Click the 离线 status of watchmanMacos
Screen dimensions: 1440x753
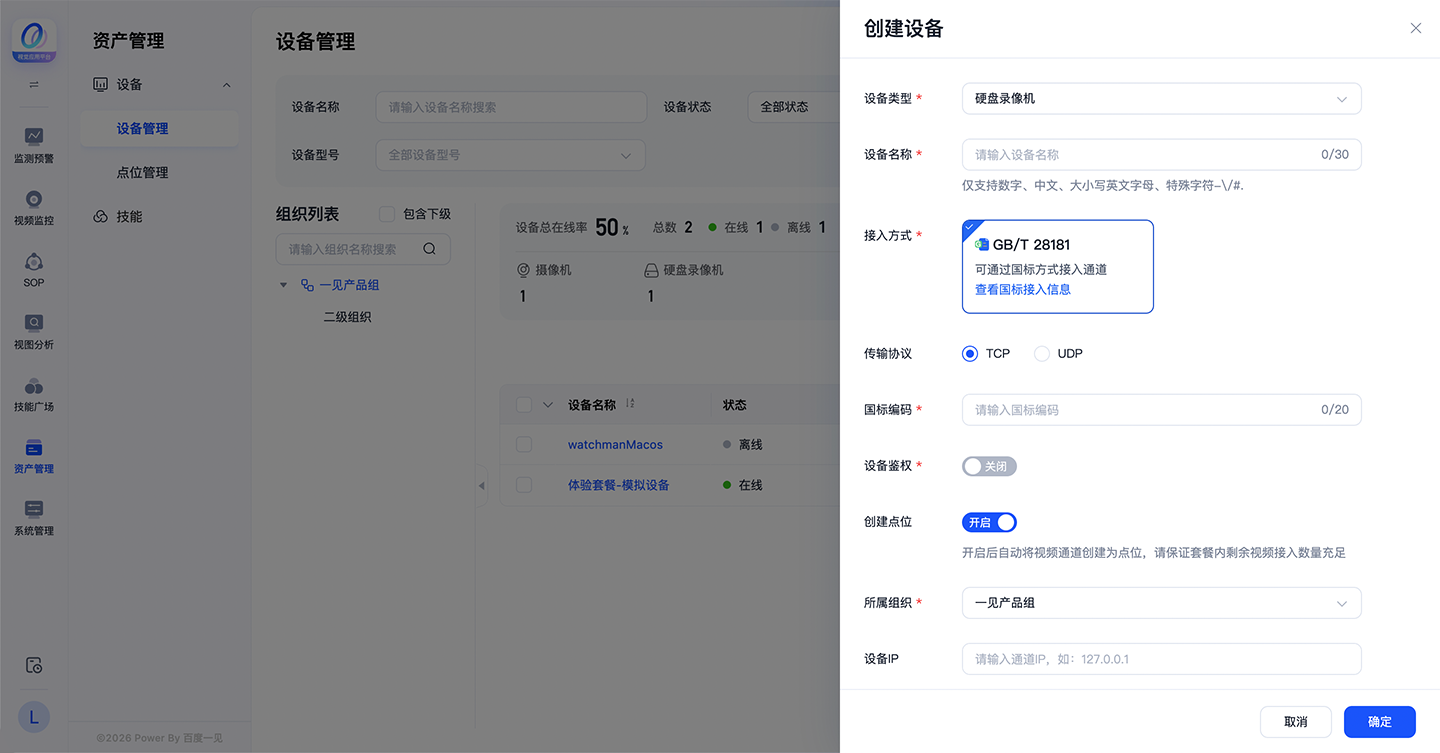743,444
